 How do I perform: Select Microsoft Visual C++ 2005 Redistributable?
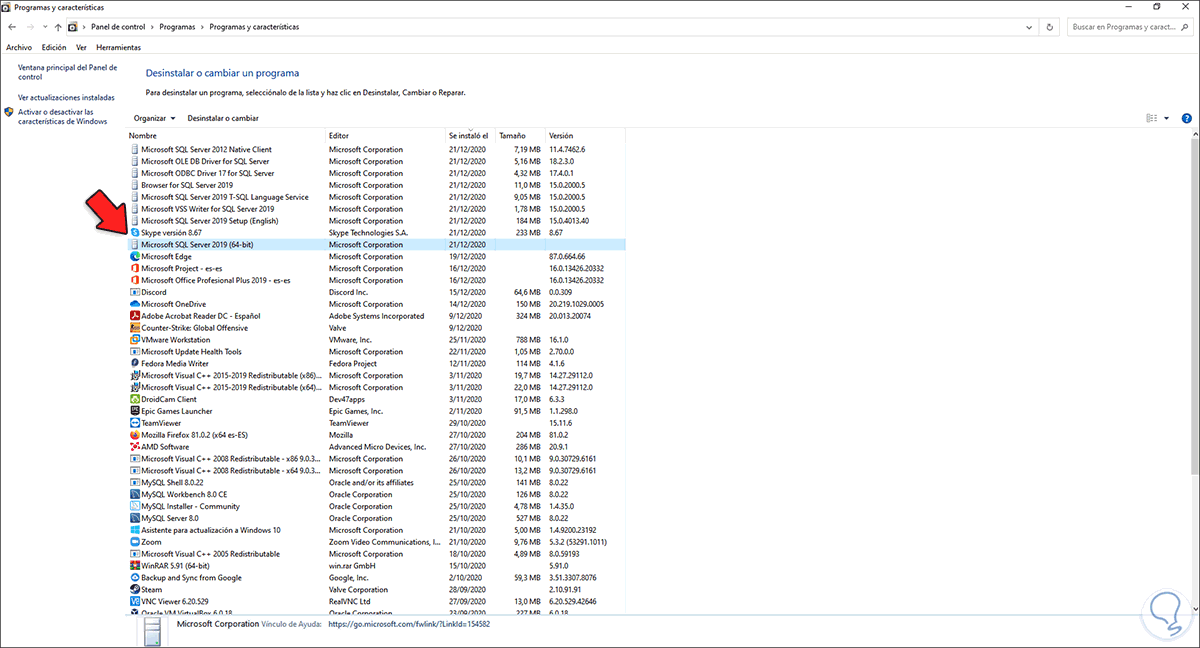coord(377,554)
